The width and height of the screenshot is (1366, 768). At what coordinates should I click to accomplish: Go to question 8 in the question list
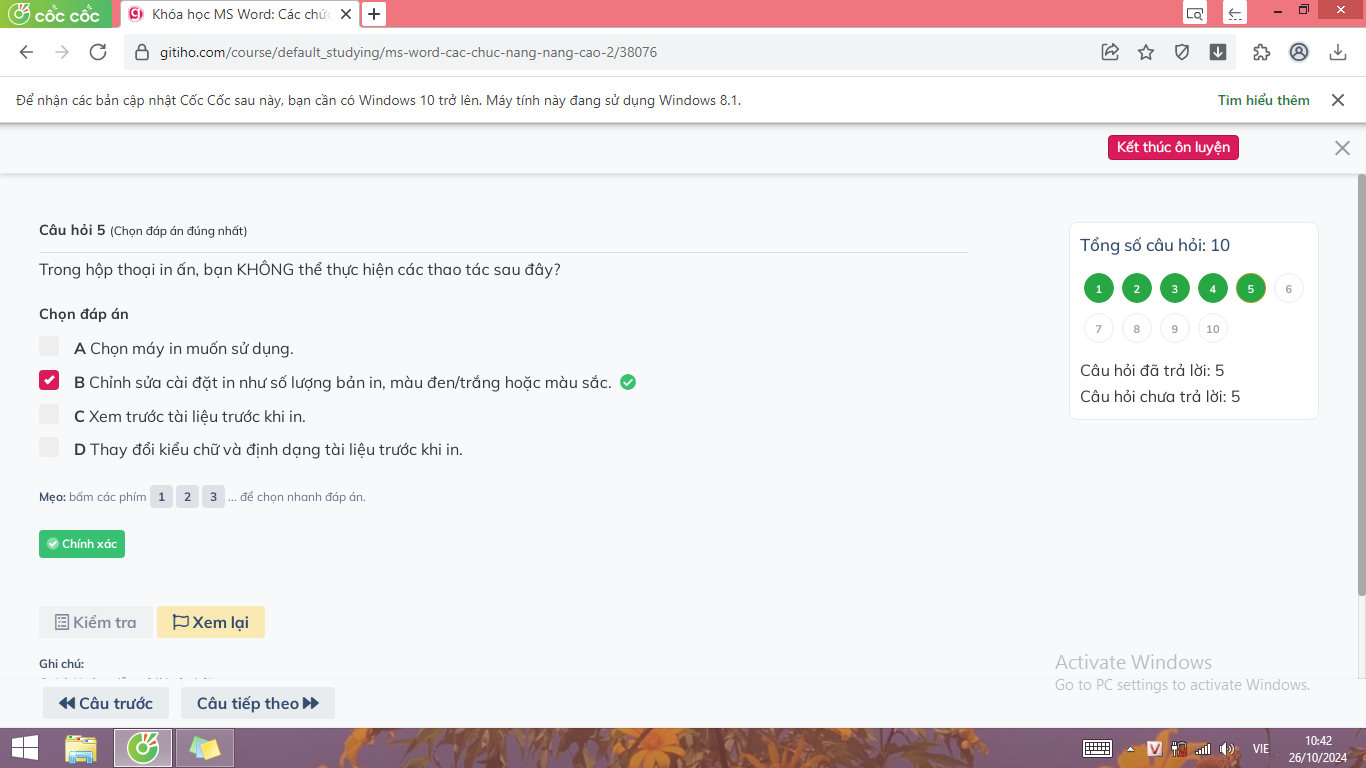click(1137, 328)
